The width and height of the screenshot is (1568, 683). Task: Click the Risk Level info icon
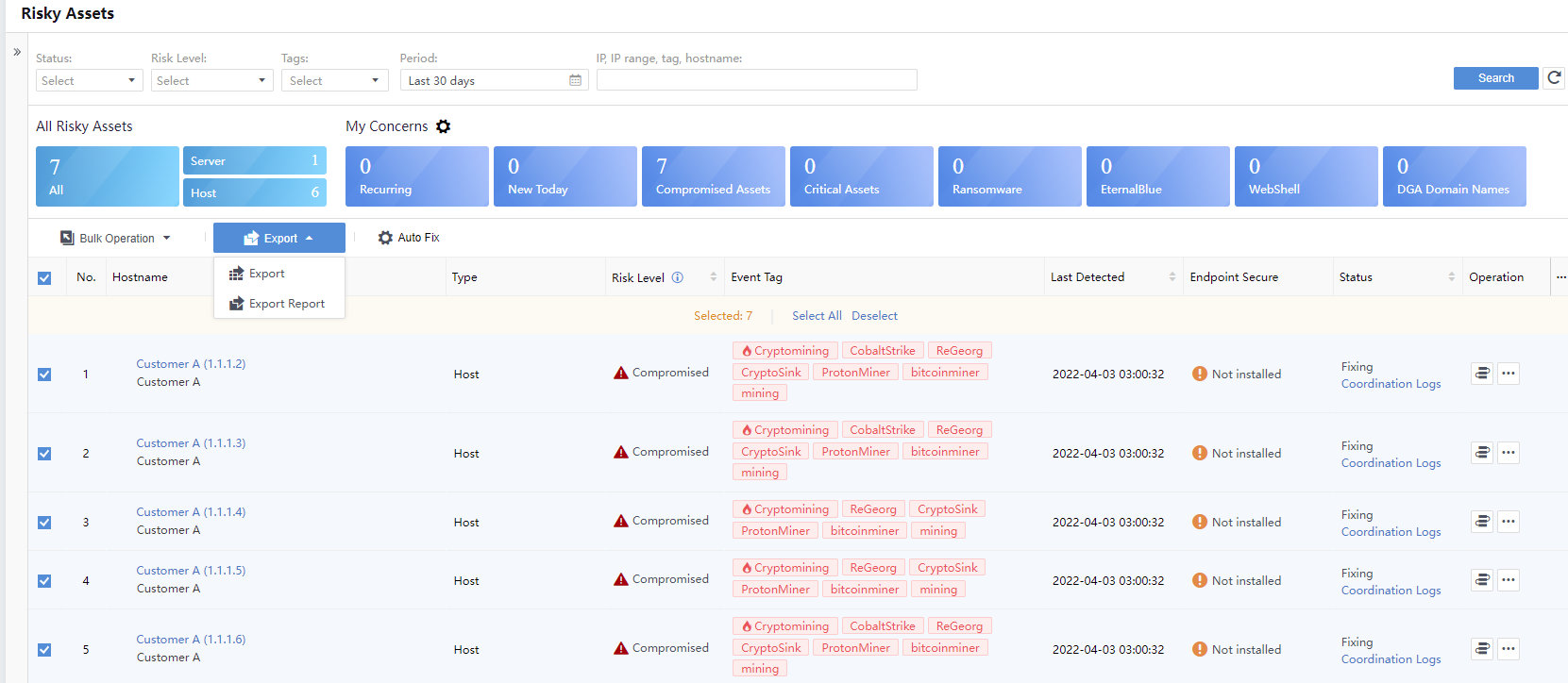(x=677, y=277)
